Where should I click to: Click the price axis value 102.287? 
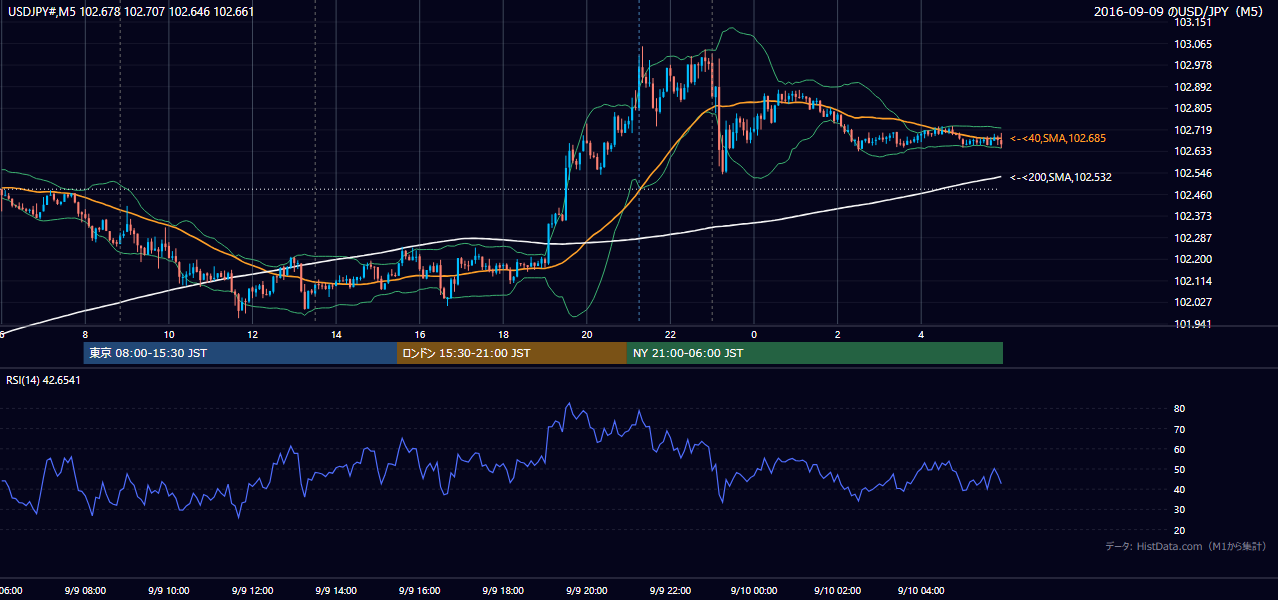tap(1193, 238)
